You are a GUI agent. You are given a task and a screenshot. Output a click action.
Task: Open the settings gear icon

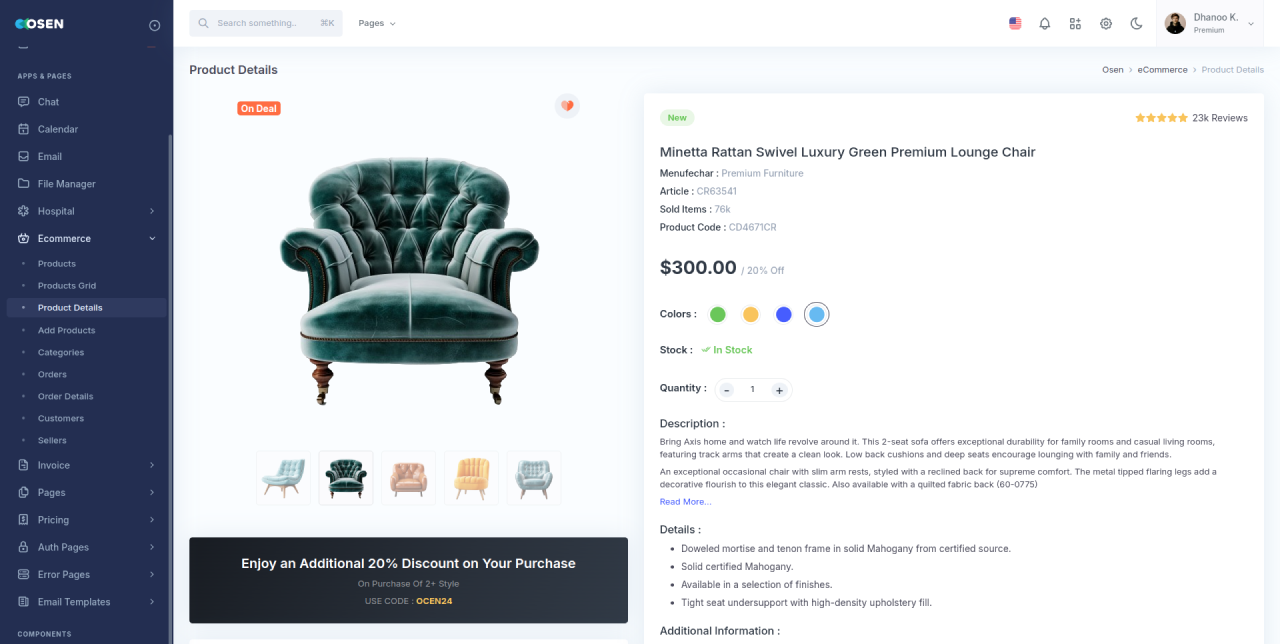click(x=1106, y=23)
